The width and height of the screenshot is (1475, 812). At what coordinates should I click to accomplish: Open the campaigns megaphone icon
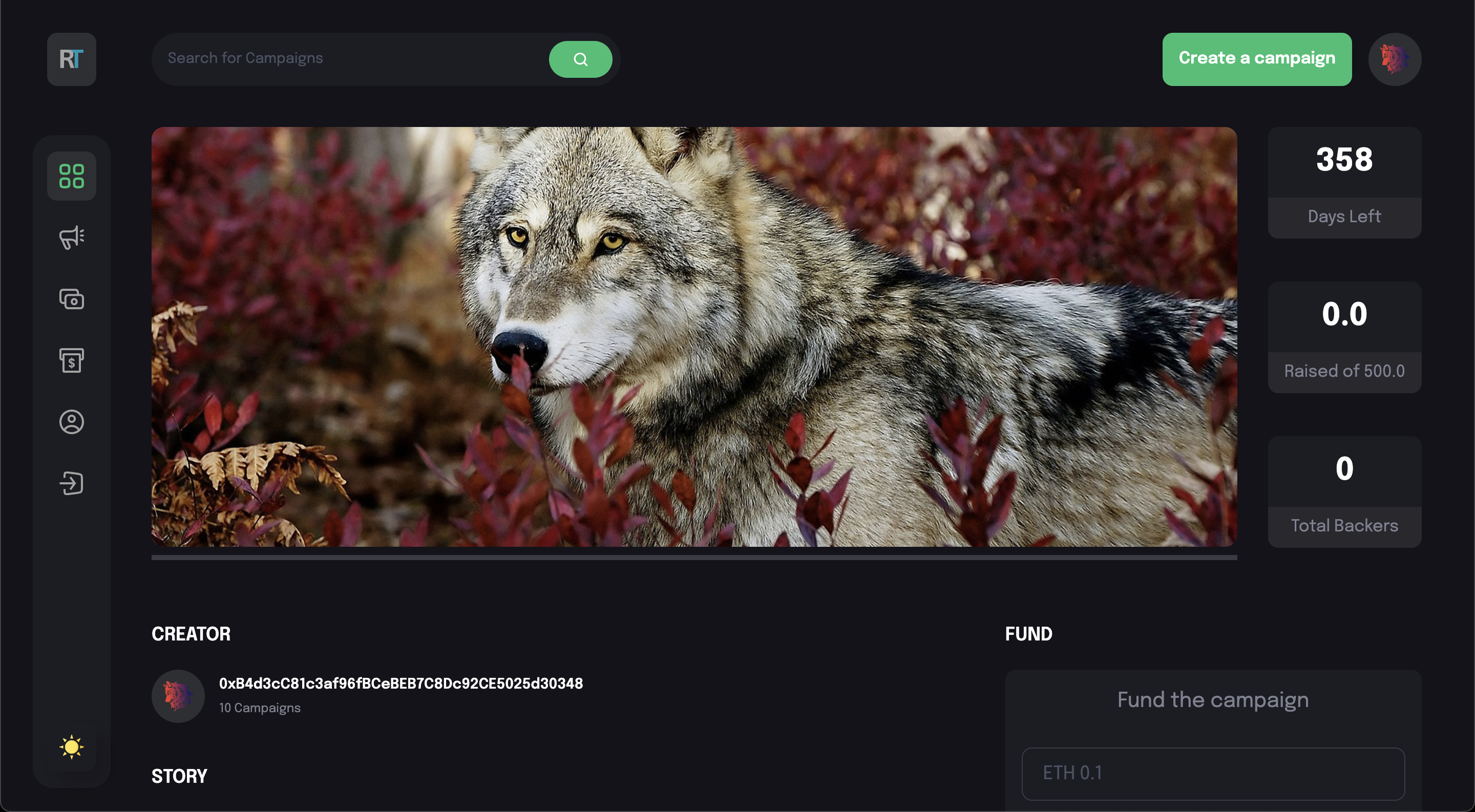click(x=72, y=238)
